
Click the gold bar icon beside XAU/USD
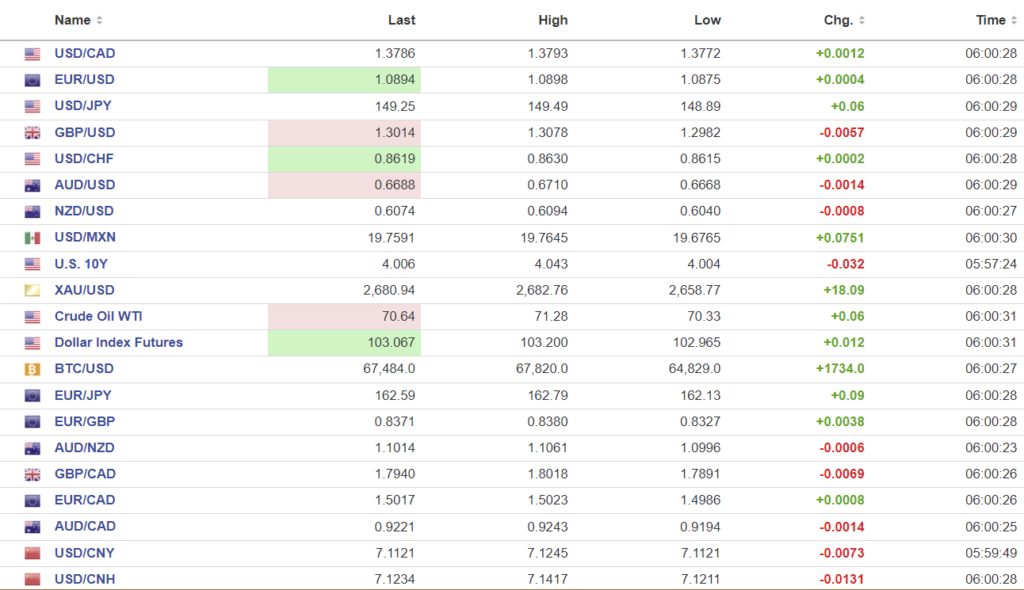(x=32, y=290)
